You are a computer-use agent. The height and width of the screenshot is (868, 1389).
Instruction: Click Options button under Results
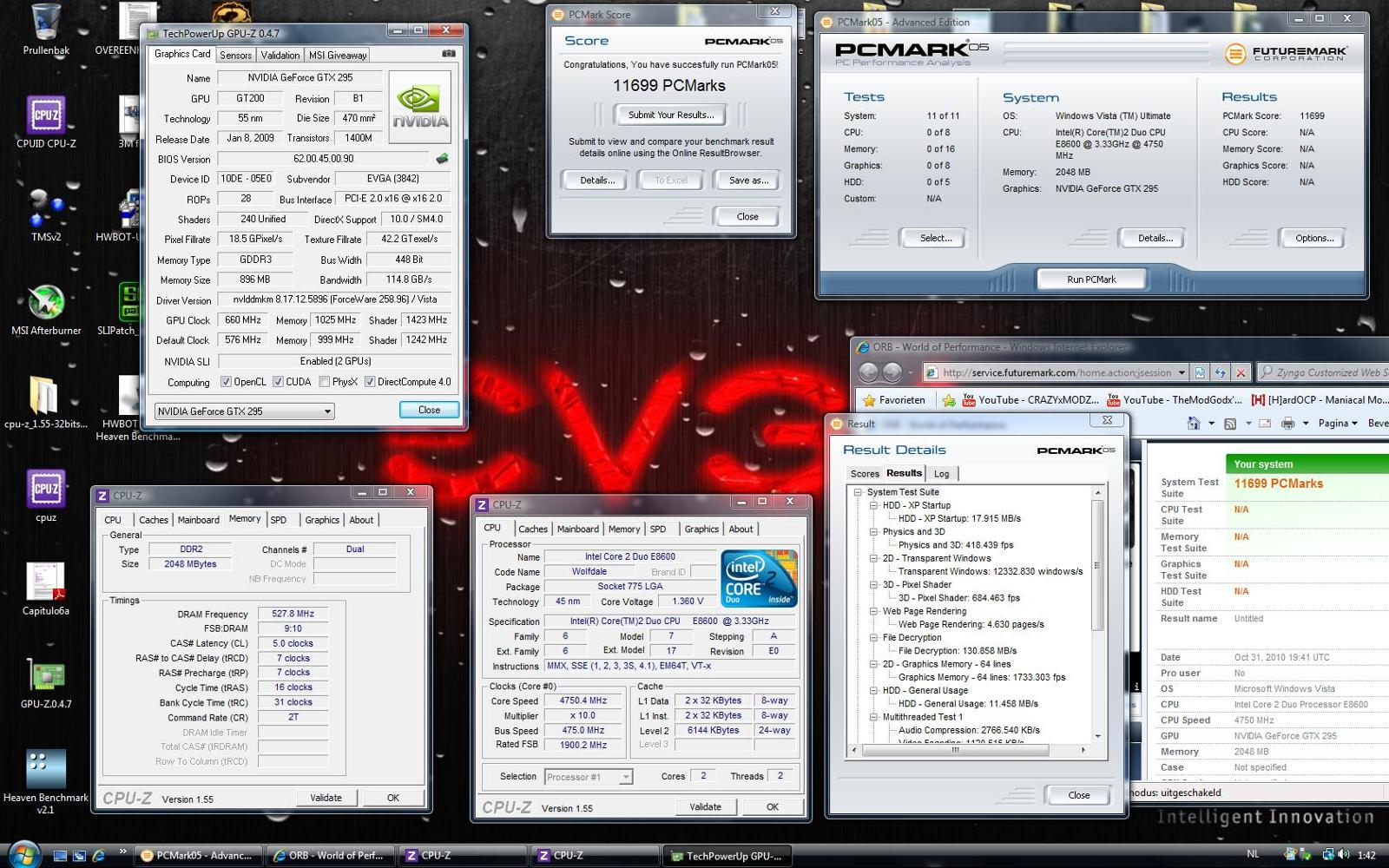pos(1314,238)
